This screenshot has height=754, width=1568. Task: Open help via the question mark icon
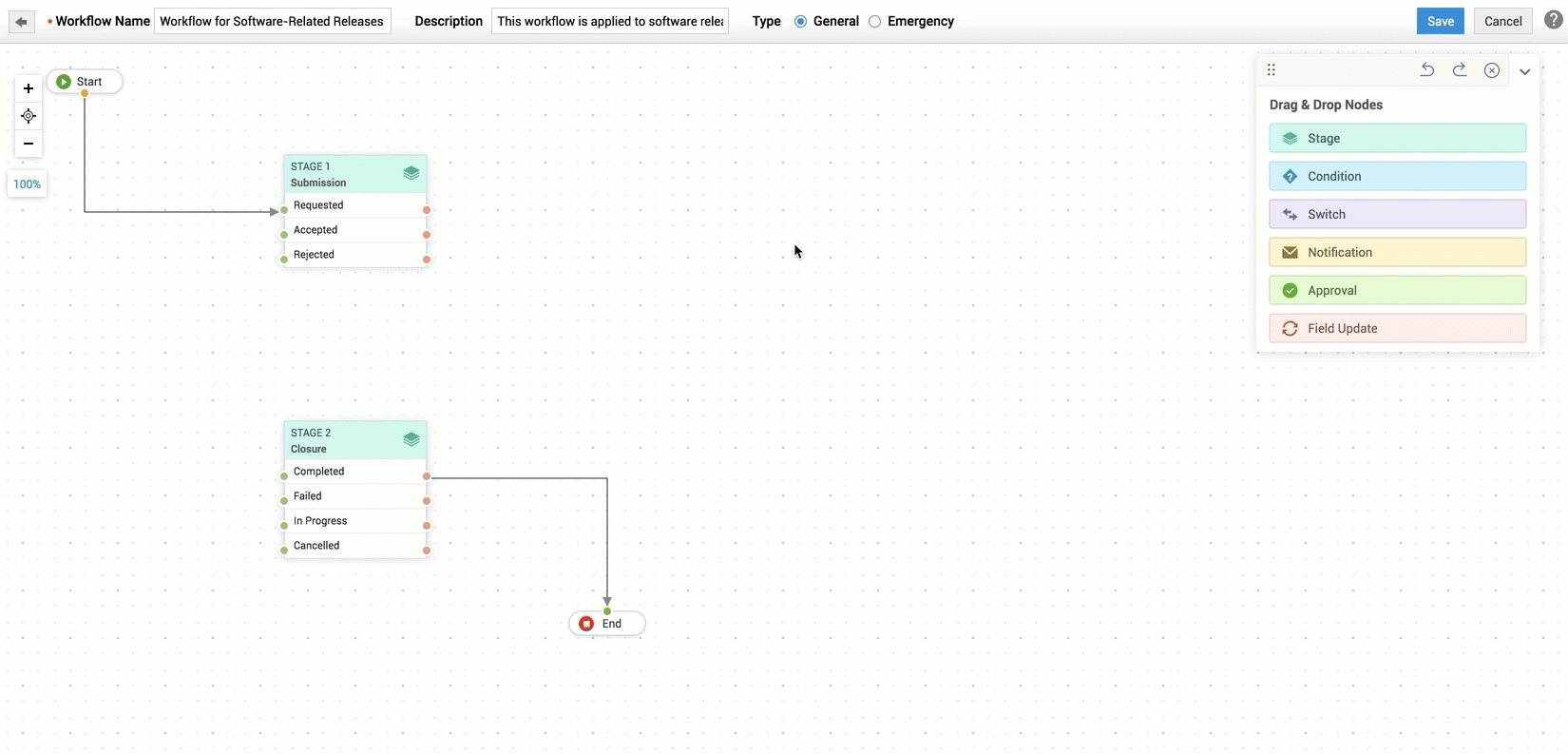1553,20
